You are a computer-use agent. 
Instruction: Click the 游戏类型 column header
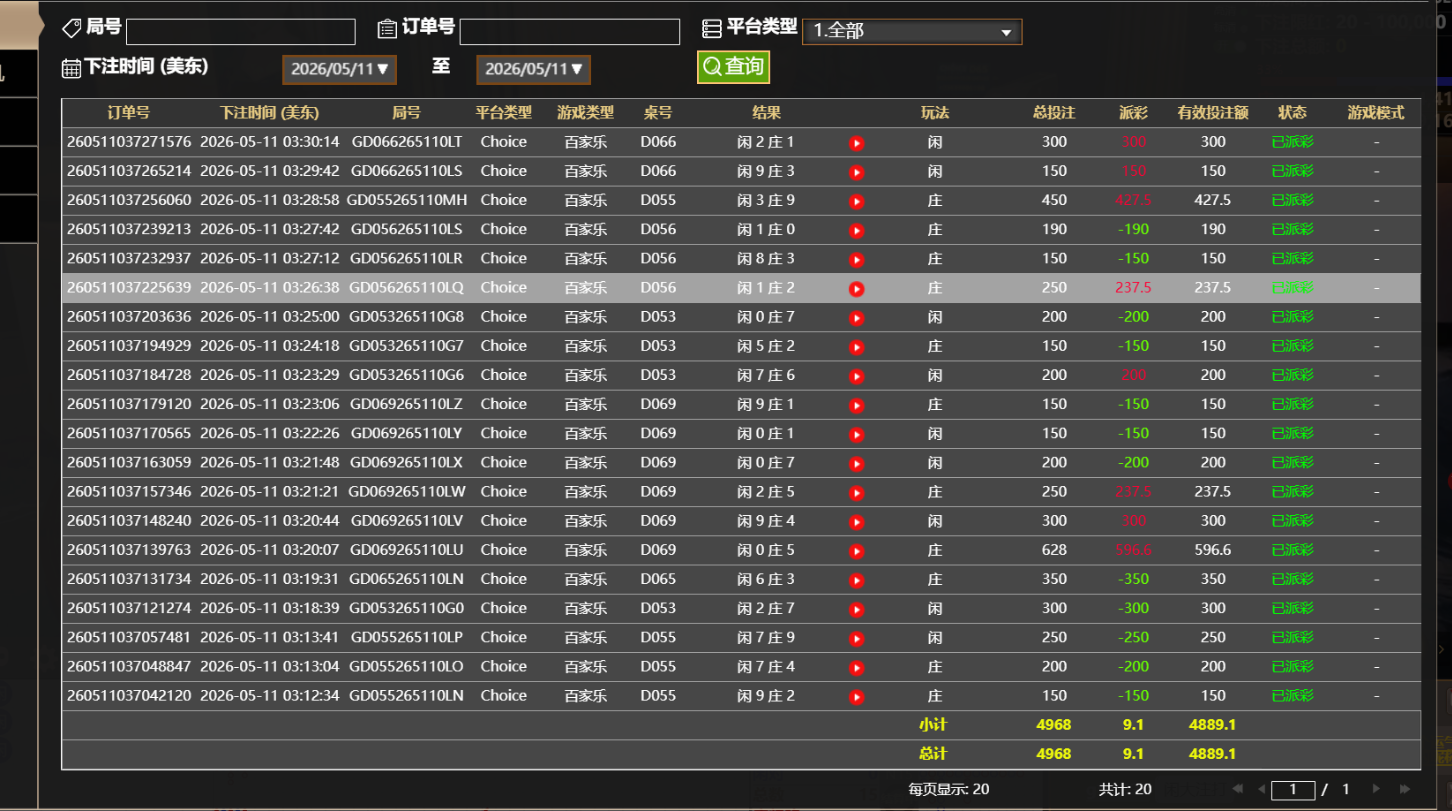click(586, 113)
